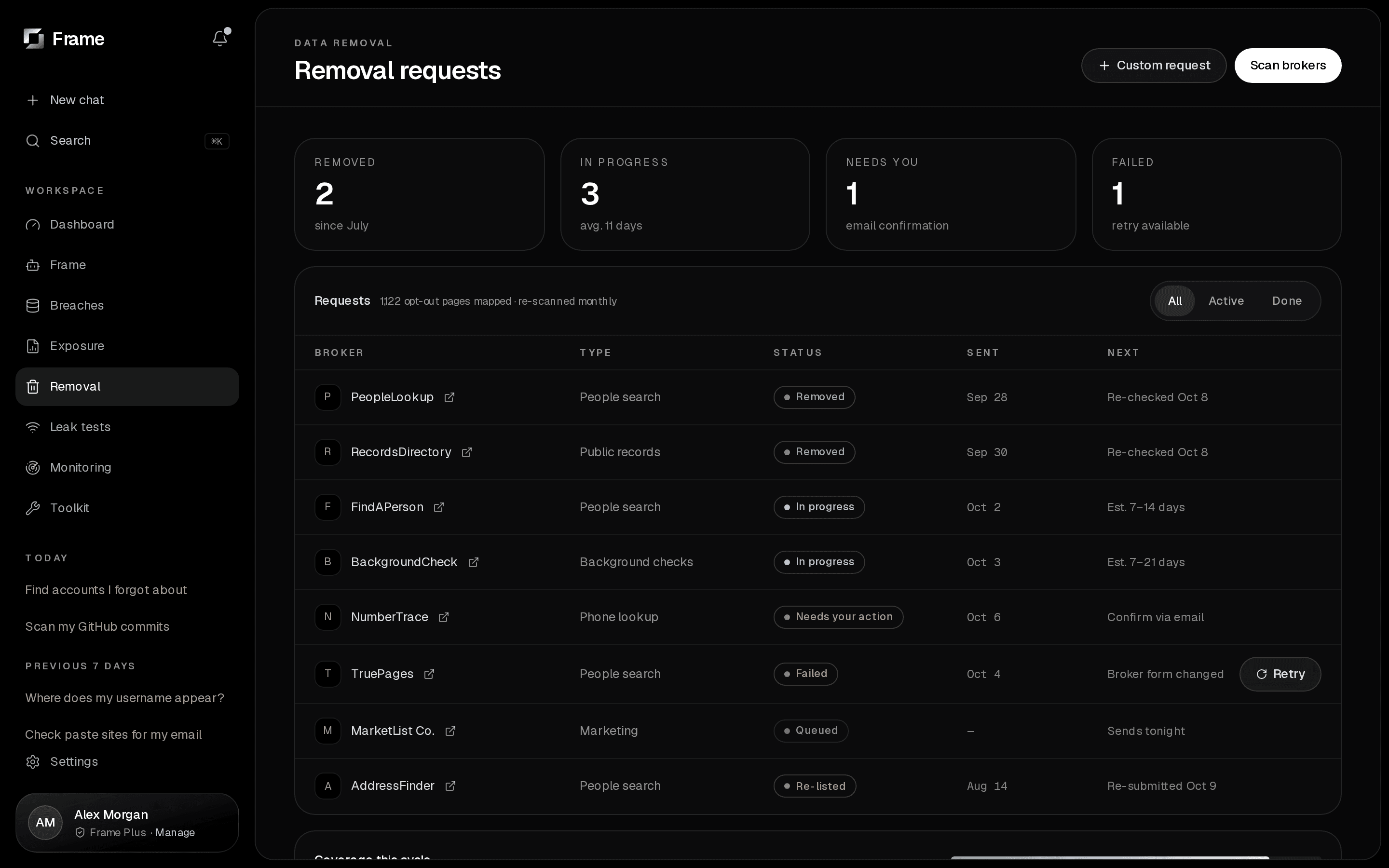Click the Needs You summary card

click(x=951, y=194)
